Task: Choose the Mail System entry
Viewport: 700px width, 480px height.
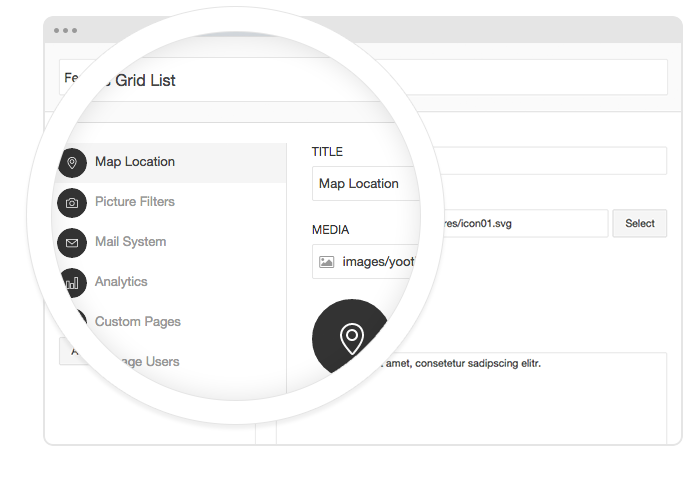Action: tap(131, 242)
